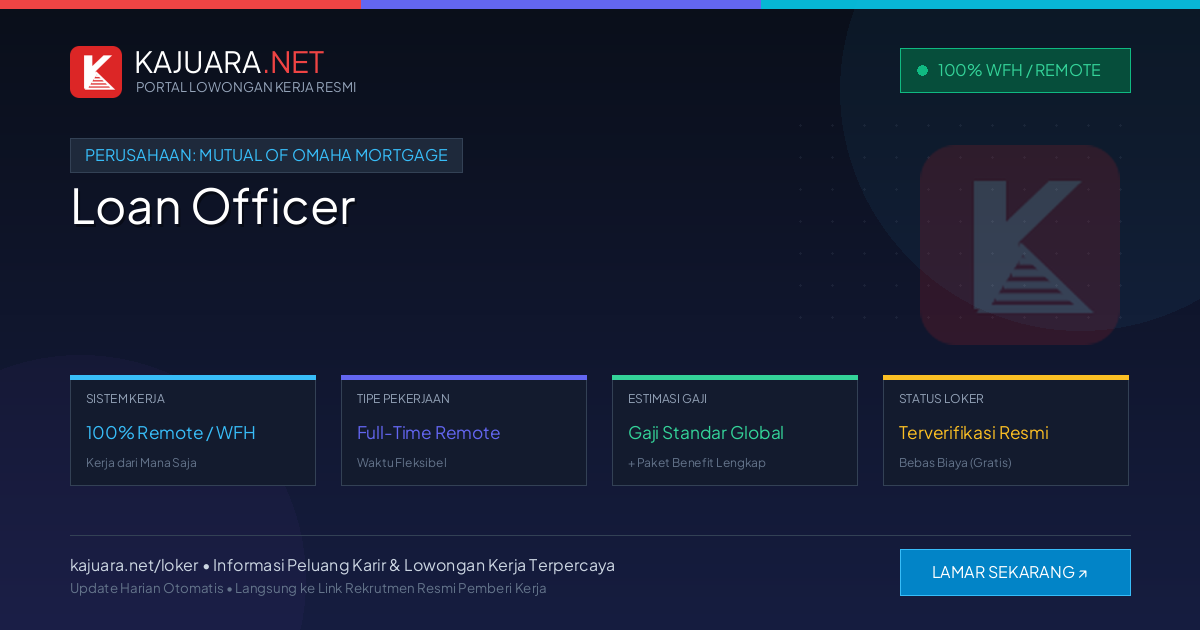Open the Sistem Kerja 100% Remote / WFH card

coord(193,431)
